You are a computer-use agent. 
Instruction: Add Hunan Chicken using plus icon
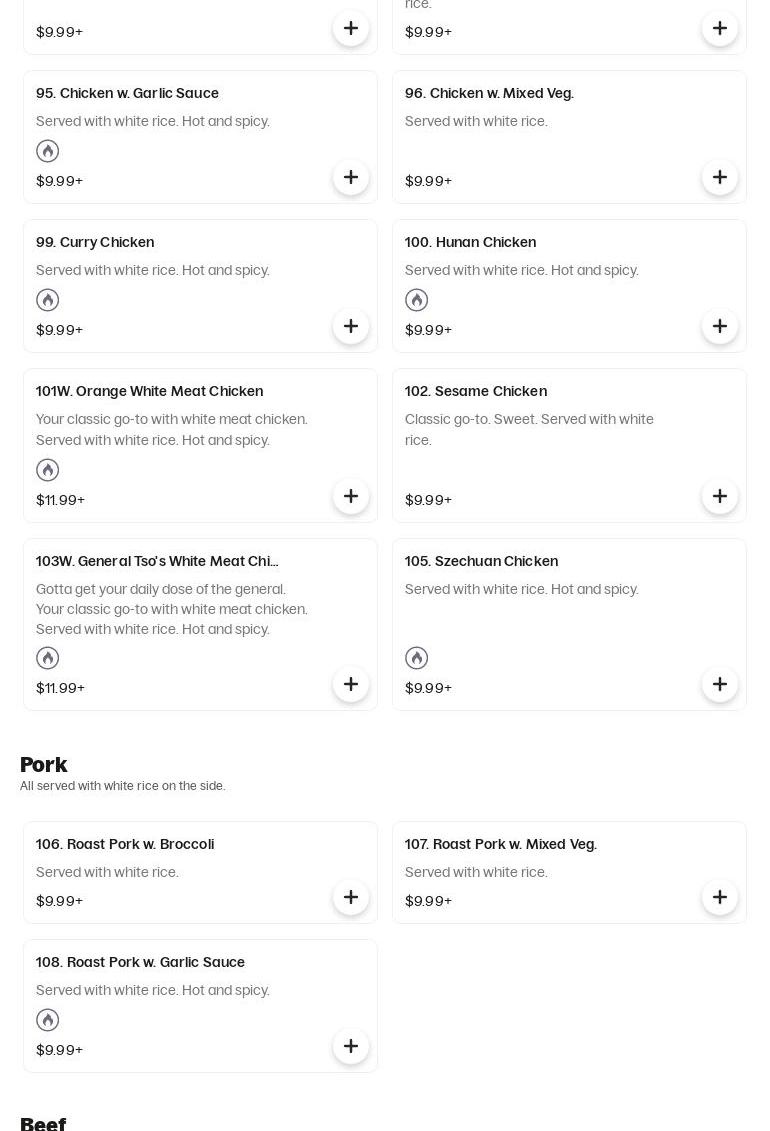(720, 327)
